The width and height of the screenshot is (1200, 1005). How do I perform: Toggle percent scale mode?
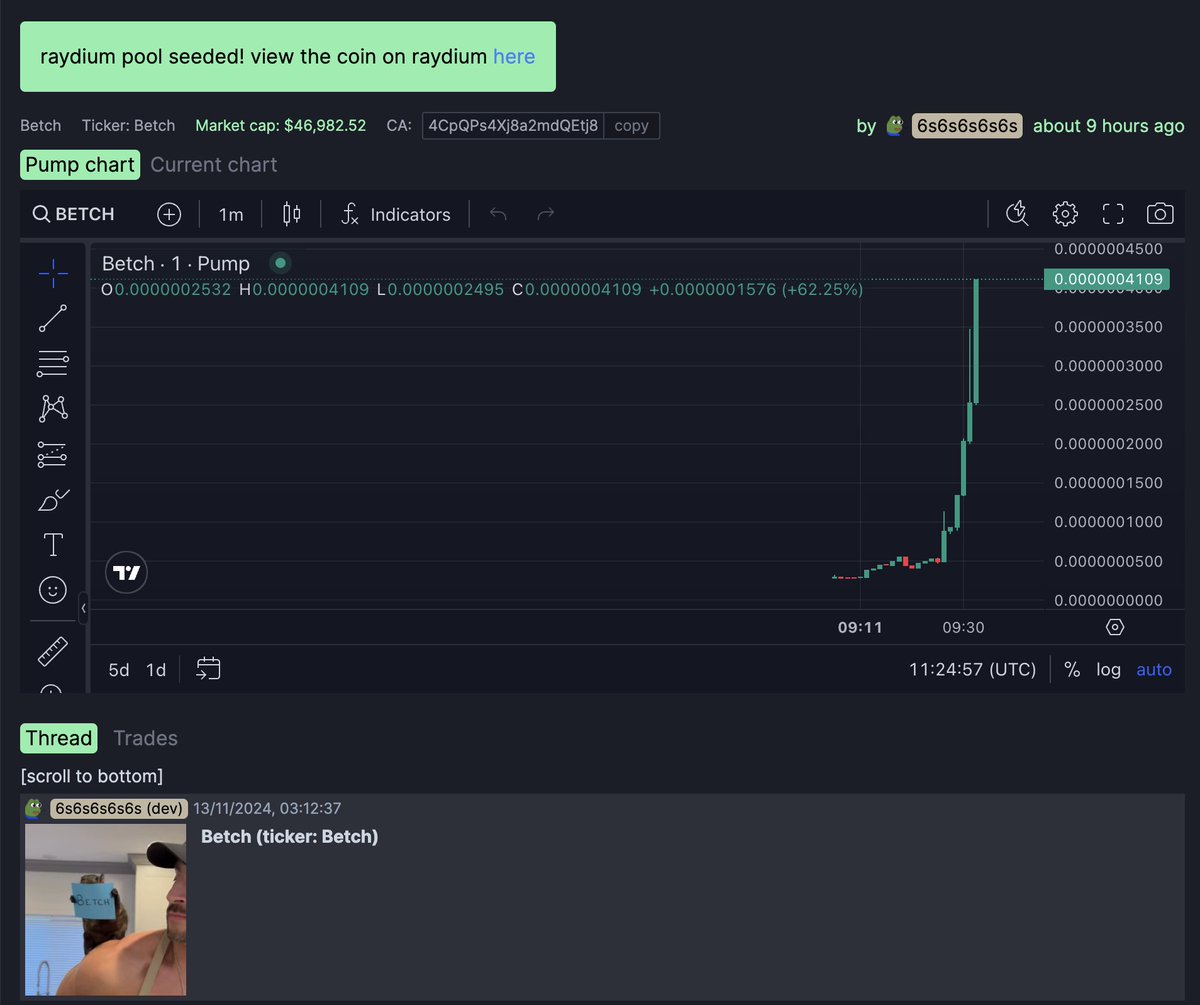point(1072,670)
